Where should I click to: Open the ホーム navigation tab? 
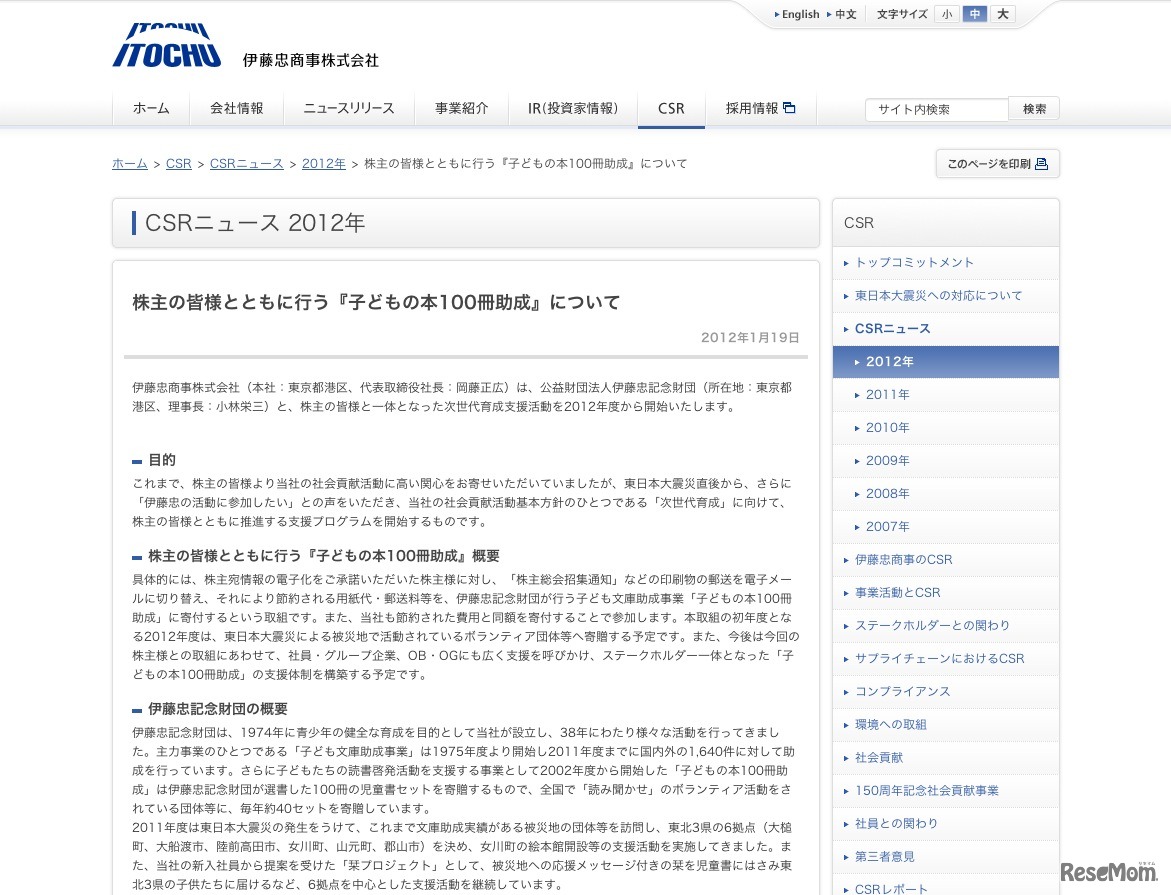[151, 109]
